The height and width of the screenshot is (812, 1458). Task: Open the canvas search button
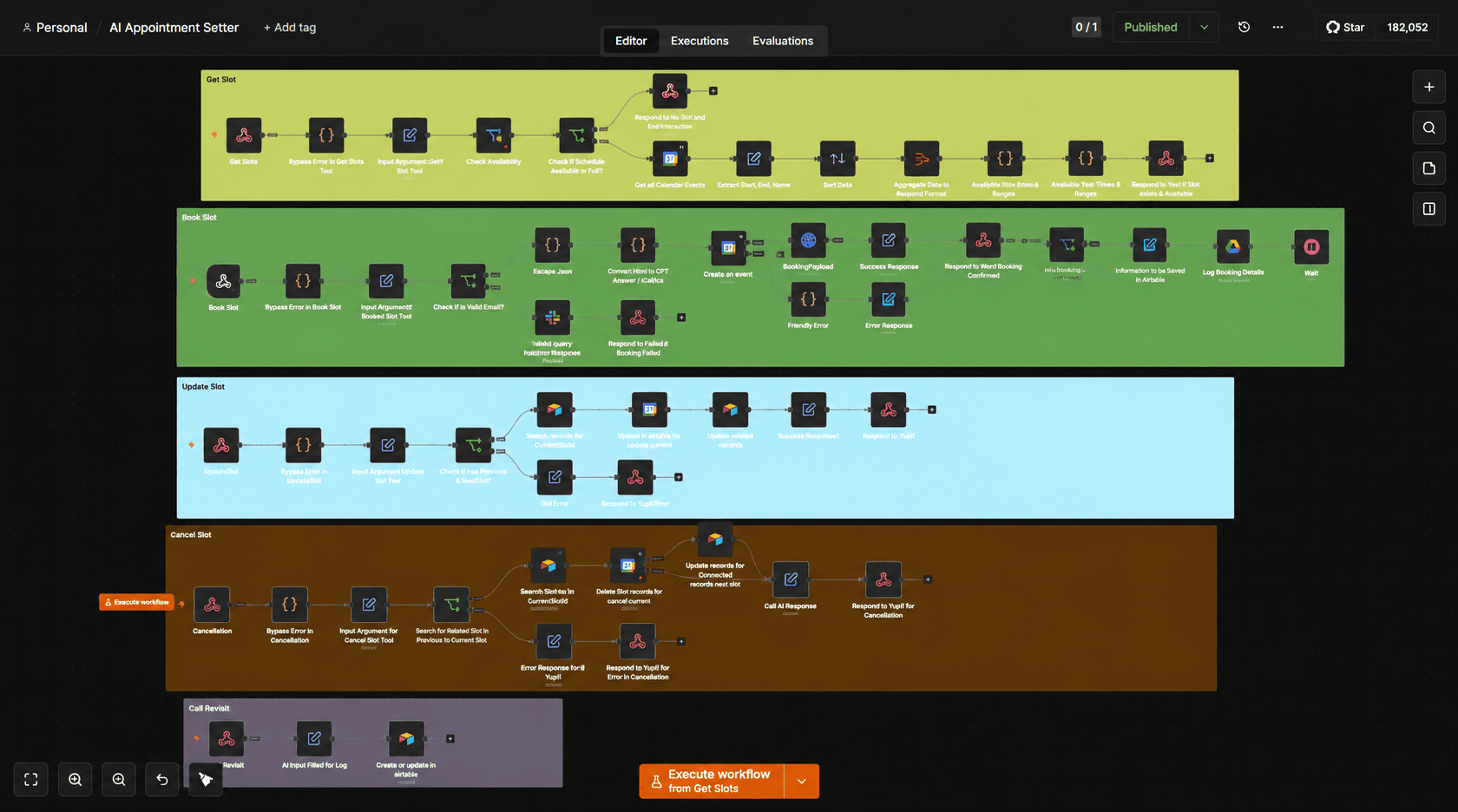[x=1428, y=128]
